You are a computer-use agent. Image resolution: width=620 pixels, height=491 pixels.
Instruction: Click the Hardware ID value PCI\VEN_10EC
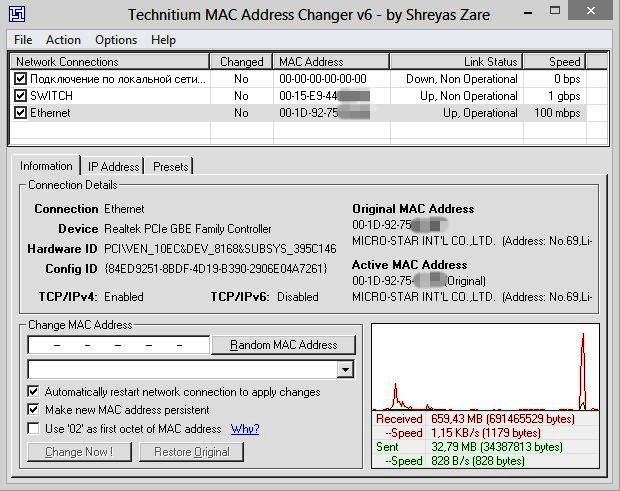(220, 249)
